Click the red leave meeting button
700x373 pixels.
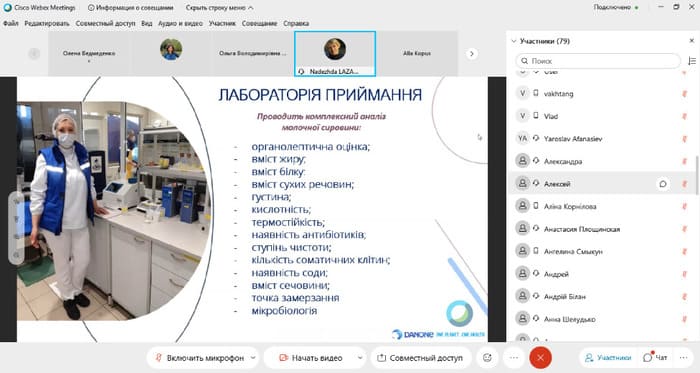pos(540,357)
